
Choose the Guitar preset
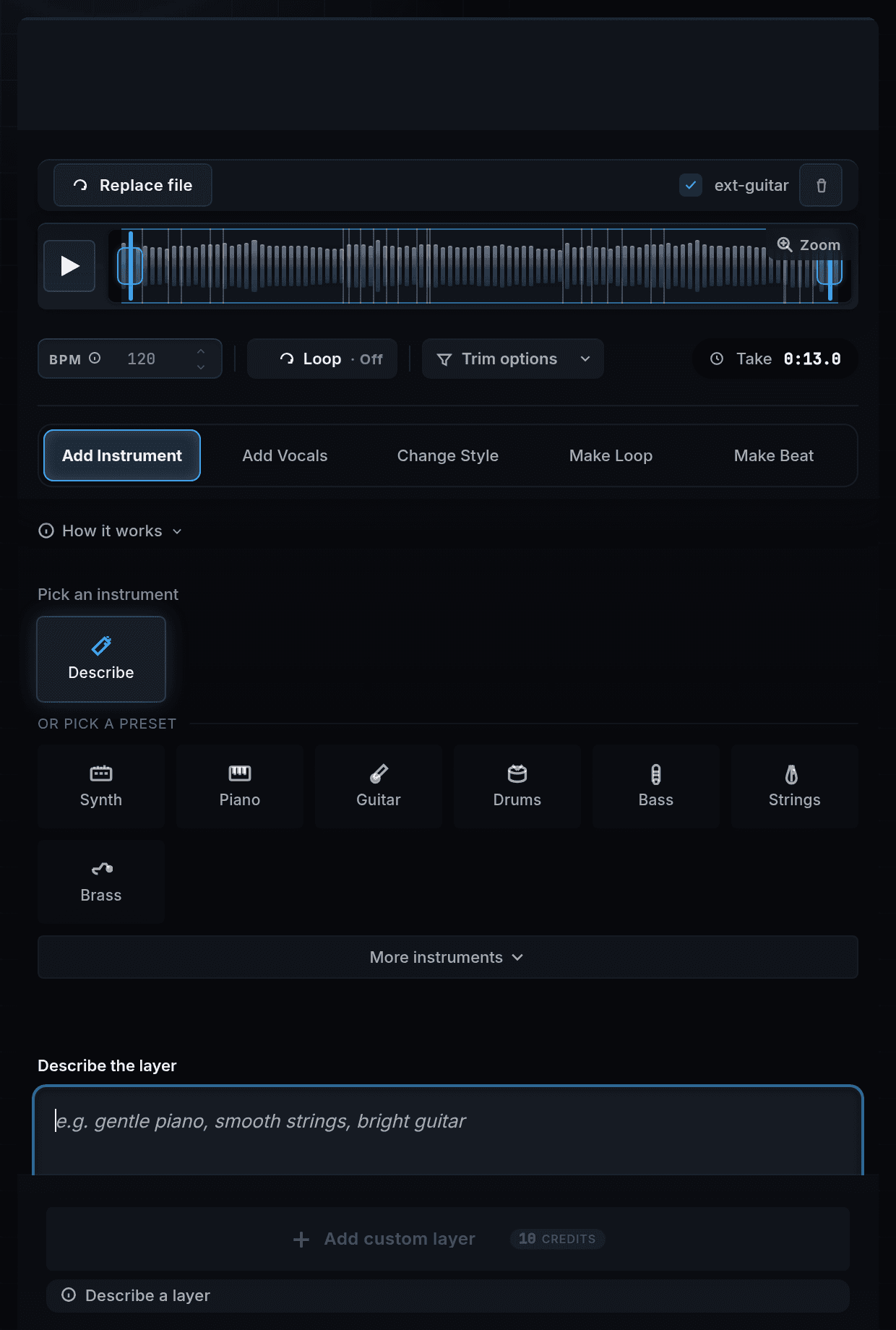click(x=379, y=786)
